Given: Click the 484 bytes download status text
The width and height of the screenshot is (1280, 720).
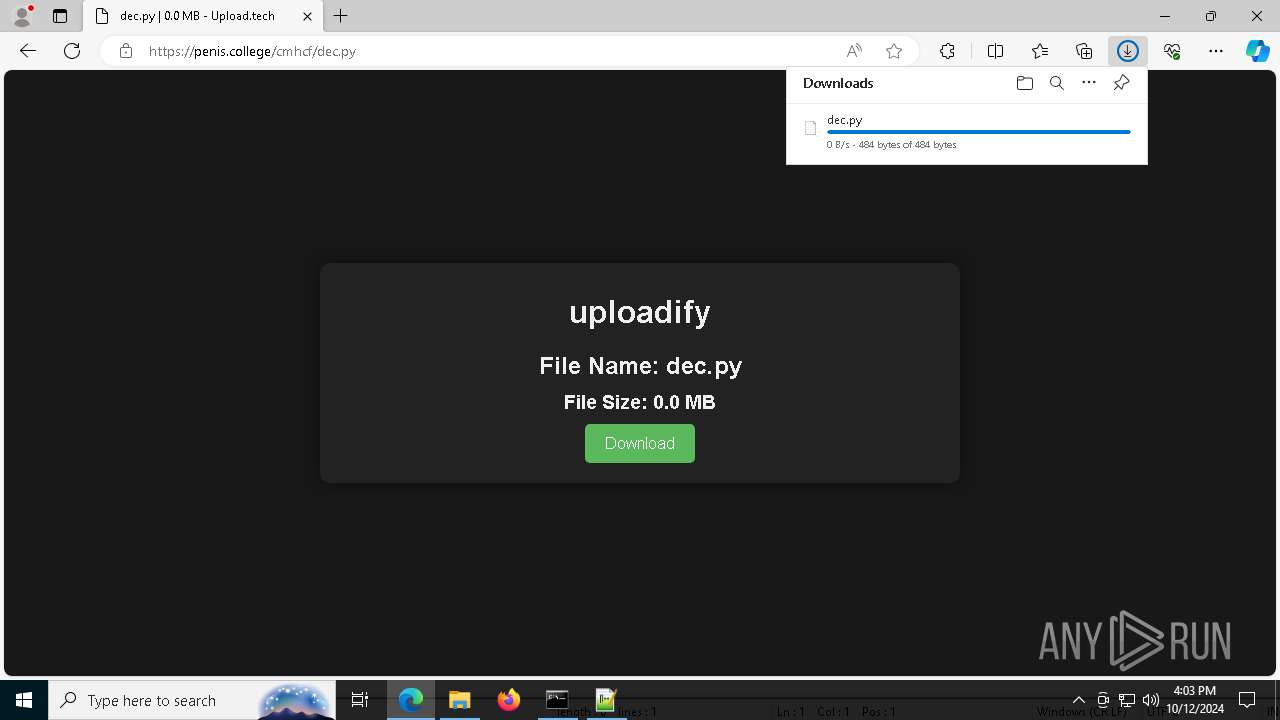Looking at the screenshot, I should pos(892,145).
